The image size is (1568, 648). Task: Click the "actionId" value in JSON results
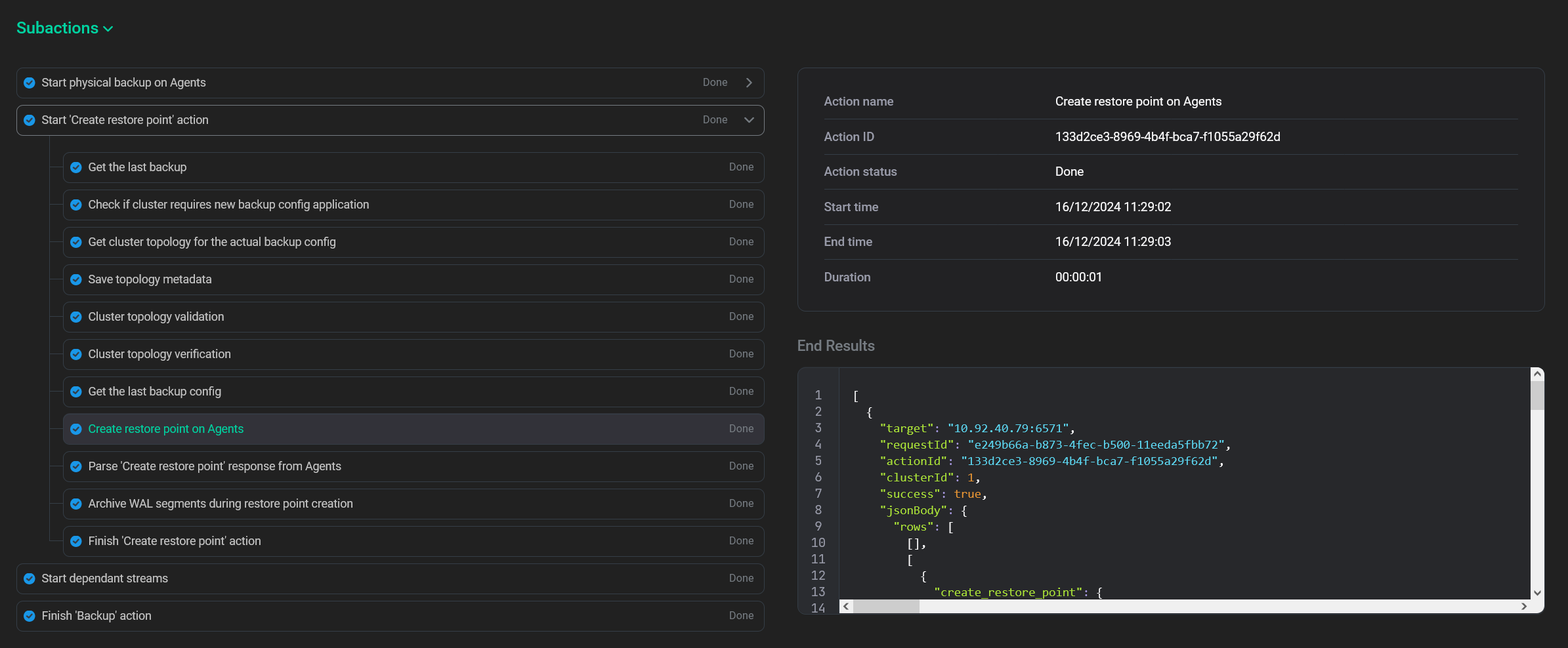[1090, 461]
